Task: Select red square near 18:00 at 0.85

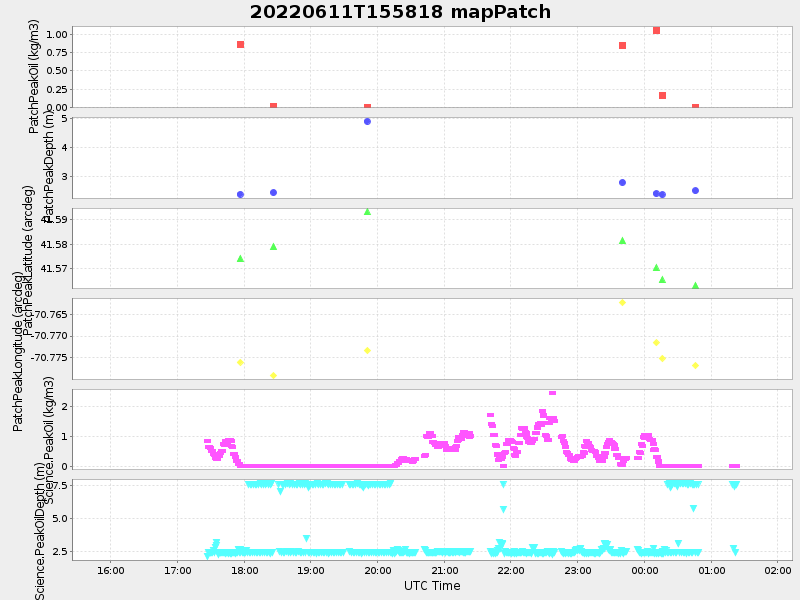Action: (x=240, y=44)
